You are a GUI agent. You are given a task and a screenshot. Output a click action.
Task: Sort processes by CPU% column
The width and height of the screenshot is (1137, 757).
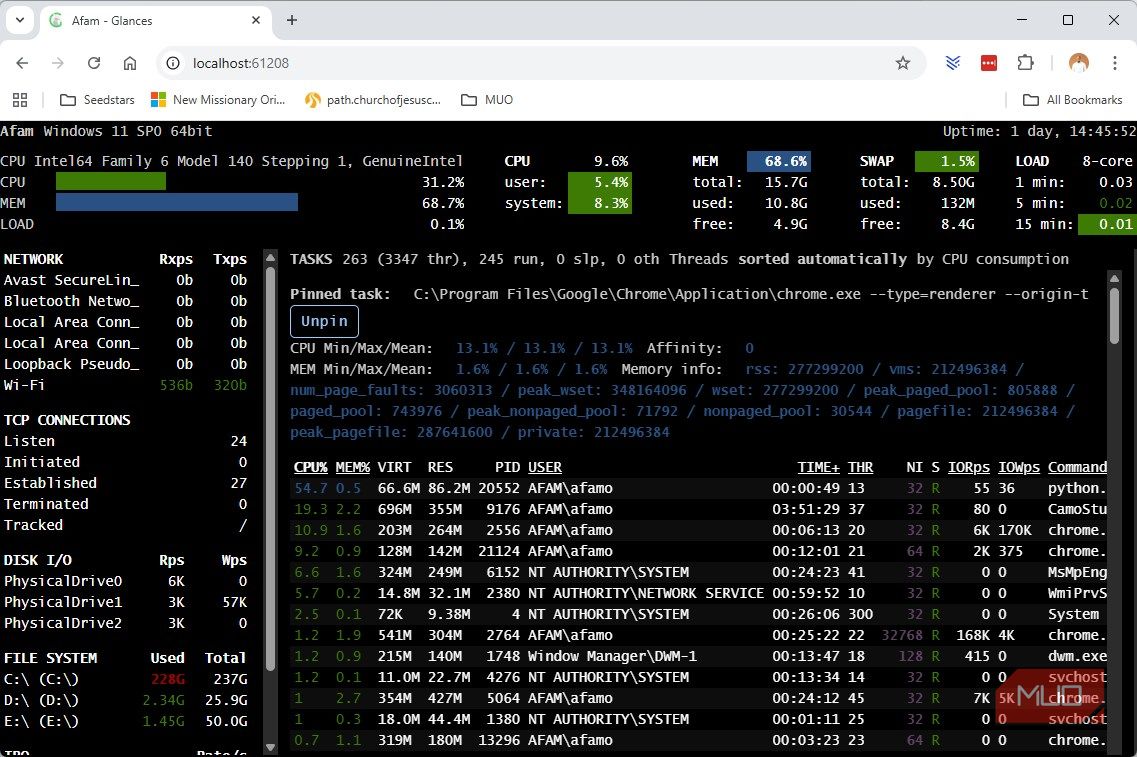coord(310,468)
